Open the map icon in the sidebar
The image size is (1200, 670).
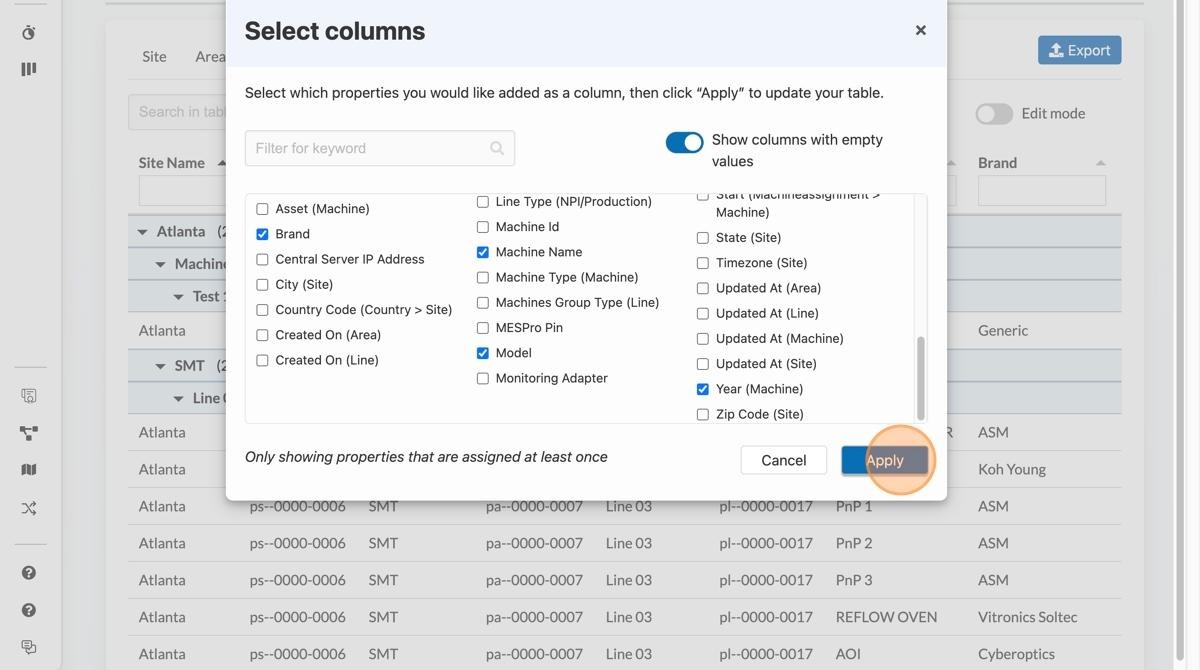tap(29, 468)
